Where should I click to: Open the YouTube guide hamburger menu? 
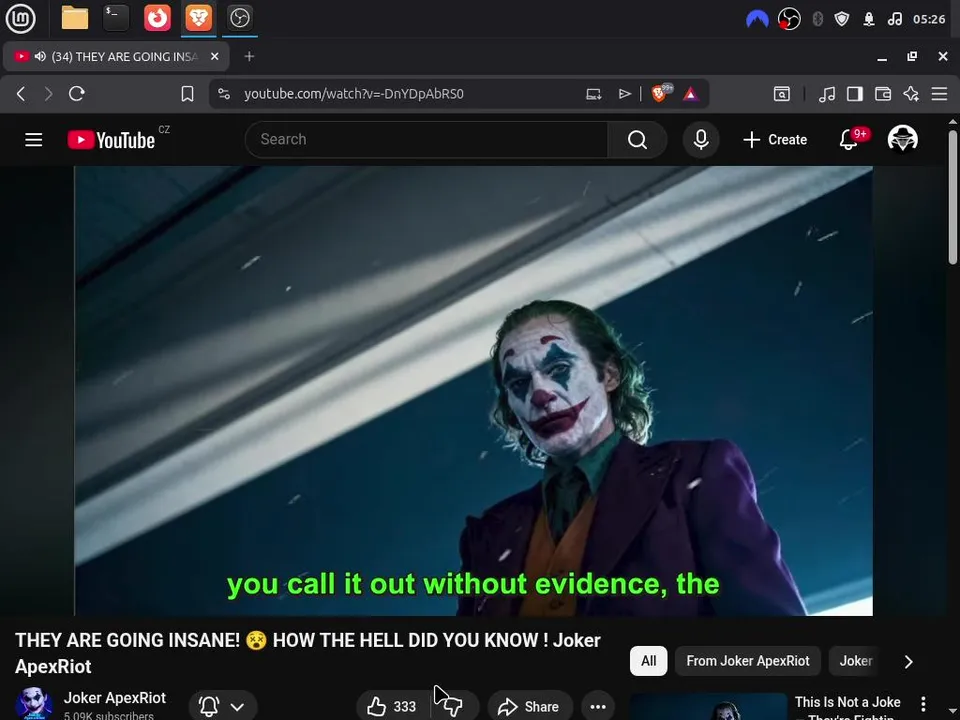[x=34, y=140]
